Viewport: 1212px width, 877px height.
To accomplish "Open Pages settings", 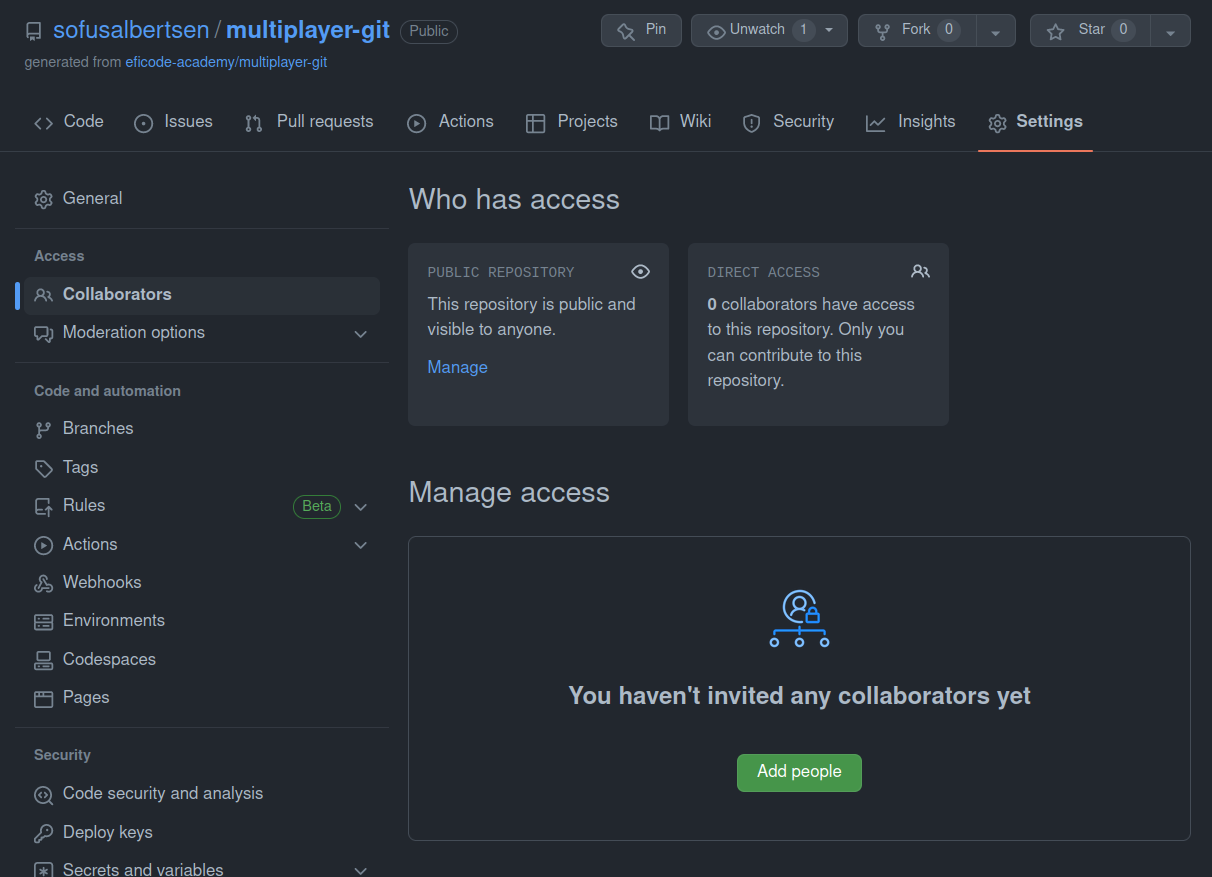I will [x=202, y=698].
